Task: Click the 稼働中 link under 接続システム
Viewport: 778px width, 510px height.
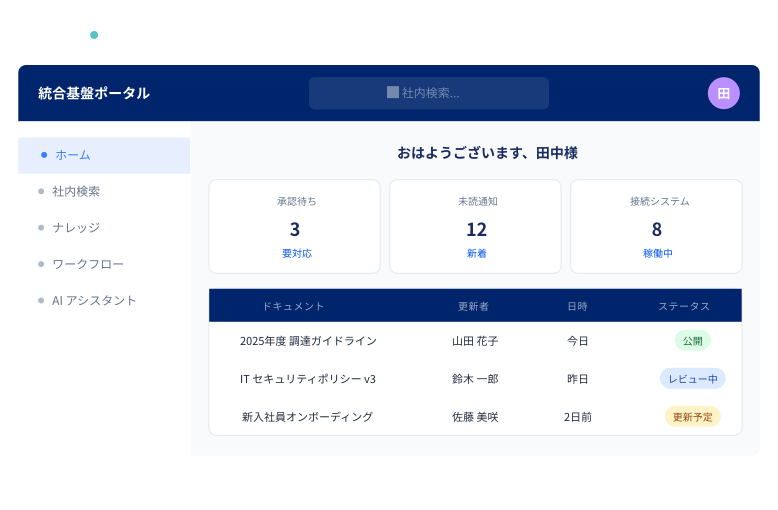Action: click(657, 254)
